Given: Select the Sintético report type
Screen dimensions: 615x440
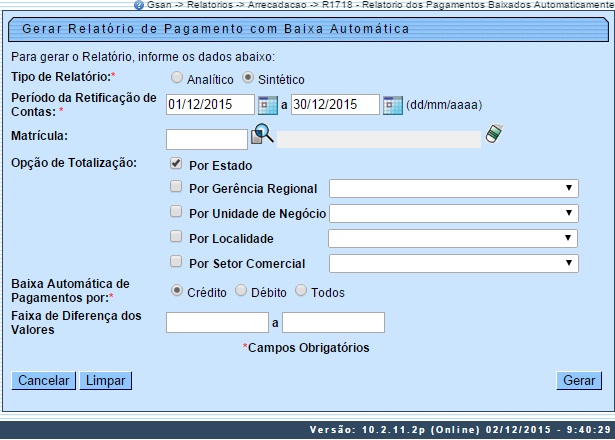Looking at the screenshot, I should point(250,78).
